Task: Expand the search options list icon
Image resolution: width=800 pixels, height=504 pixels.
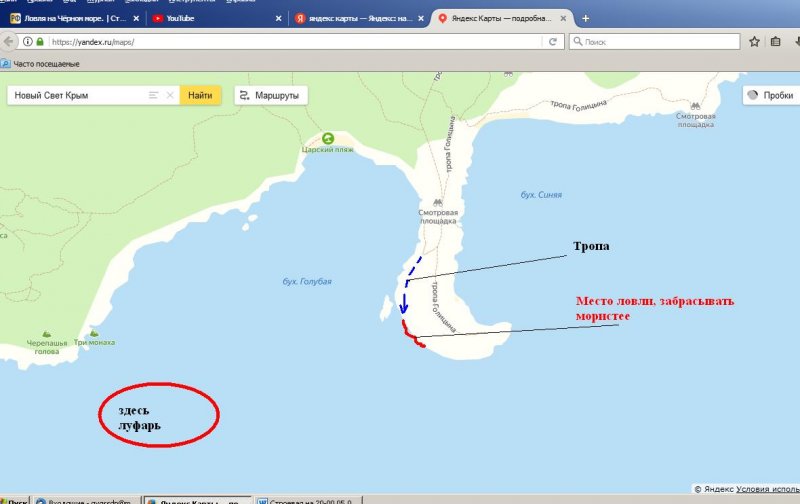Action: click(x=153, y=95)
